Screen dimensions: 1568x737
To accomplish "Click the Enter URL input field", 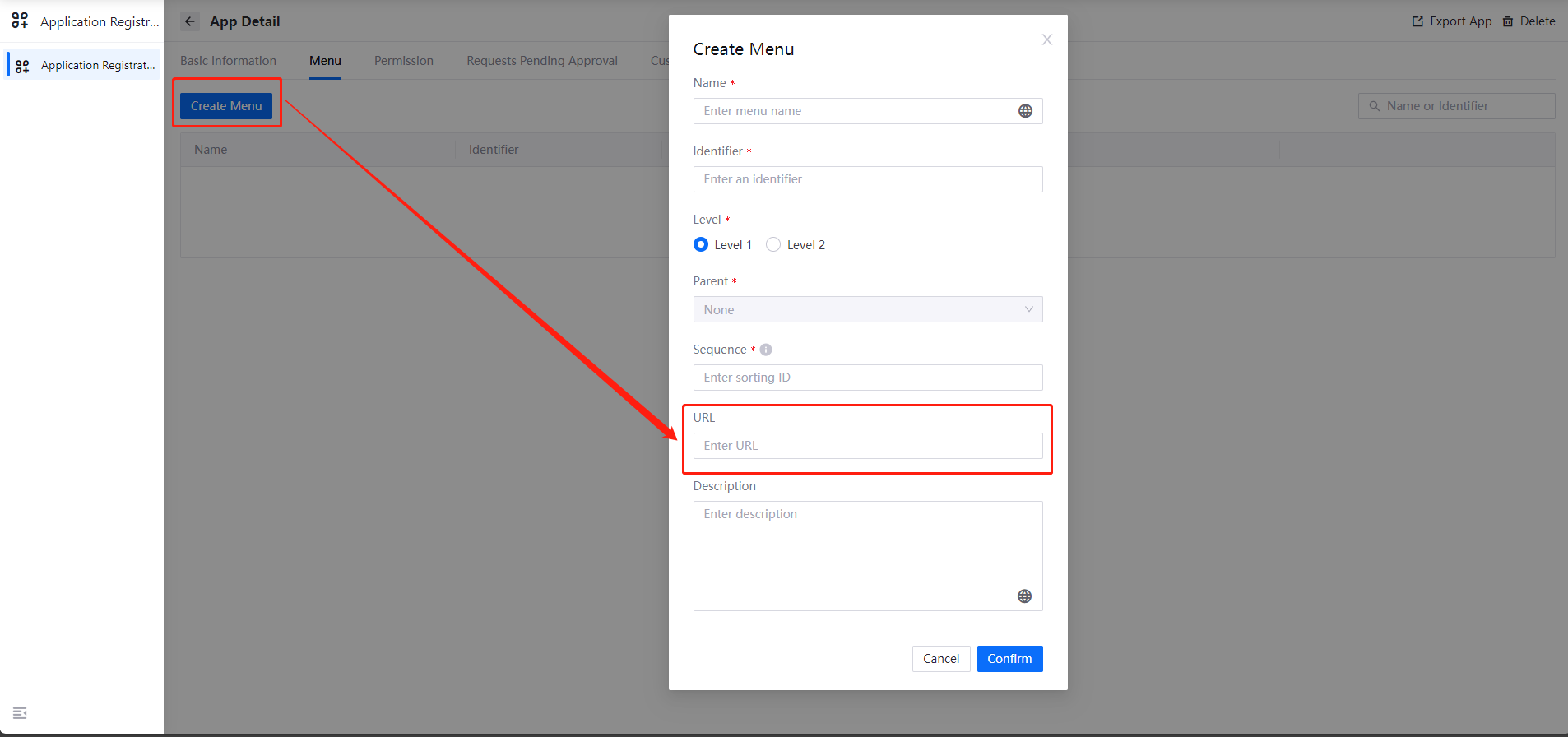I will (867, 446).
